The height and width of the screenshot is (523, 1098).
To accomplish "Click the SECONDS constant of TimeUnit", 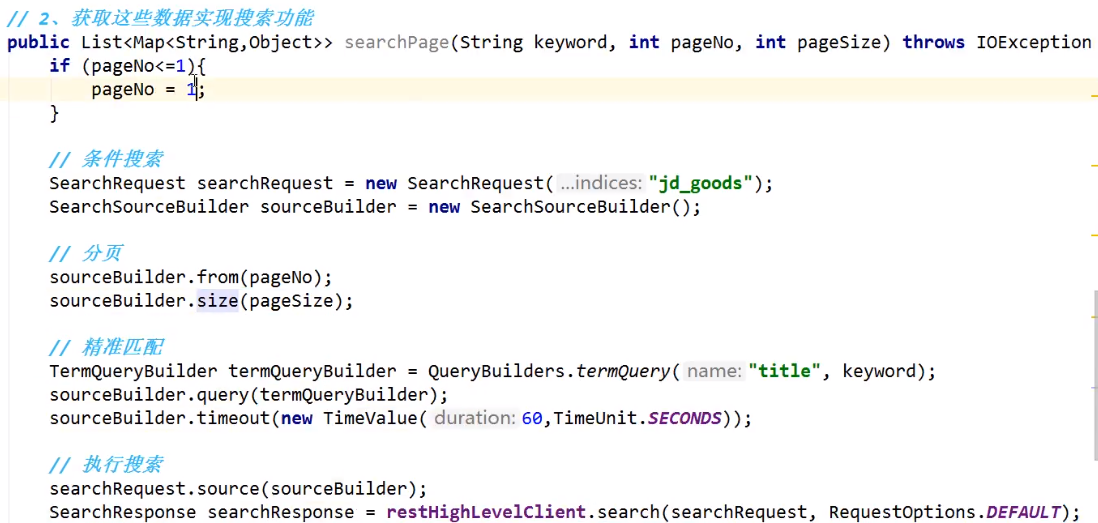I will pos(684,418).
